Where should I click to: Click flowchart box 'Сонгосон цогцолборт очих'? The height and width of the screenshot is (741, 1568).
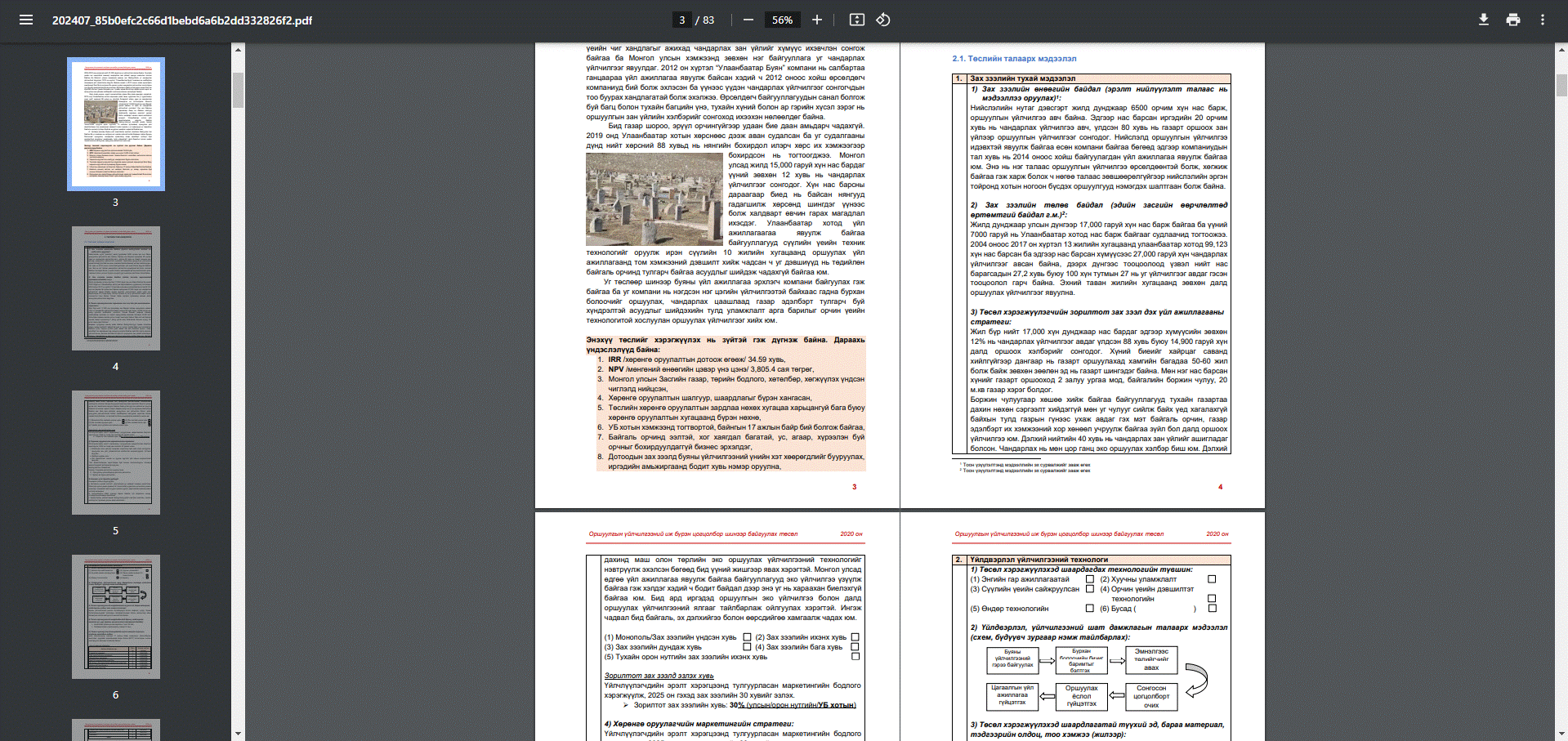pos(1151,697)
